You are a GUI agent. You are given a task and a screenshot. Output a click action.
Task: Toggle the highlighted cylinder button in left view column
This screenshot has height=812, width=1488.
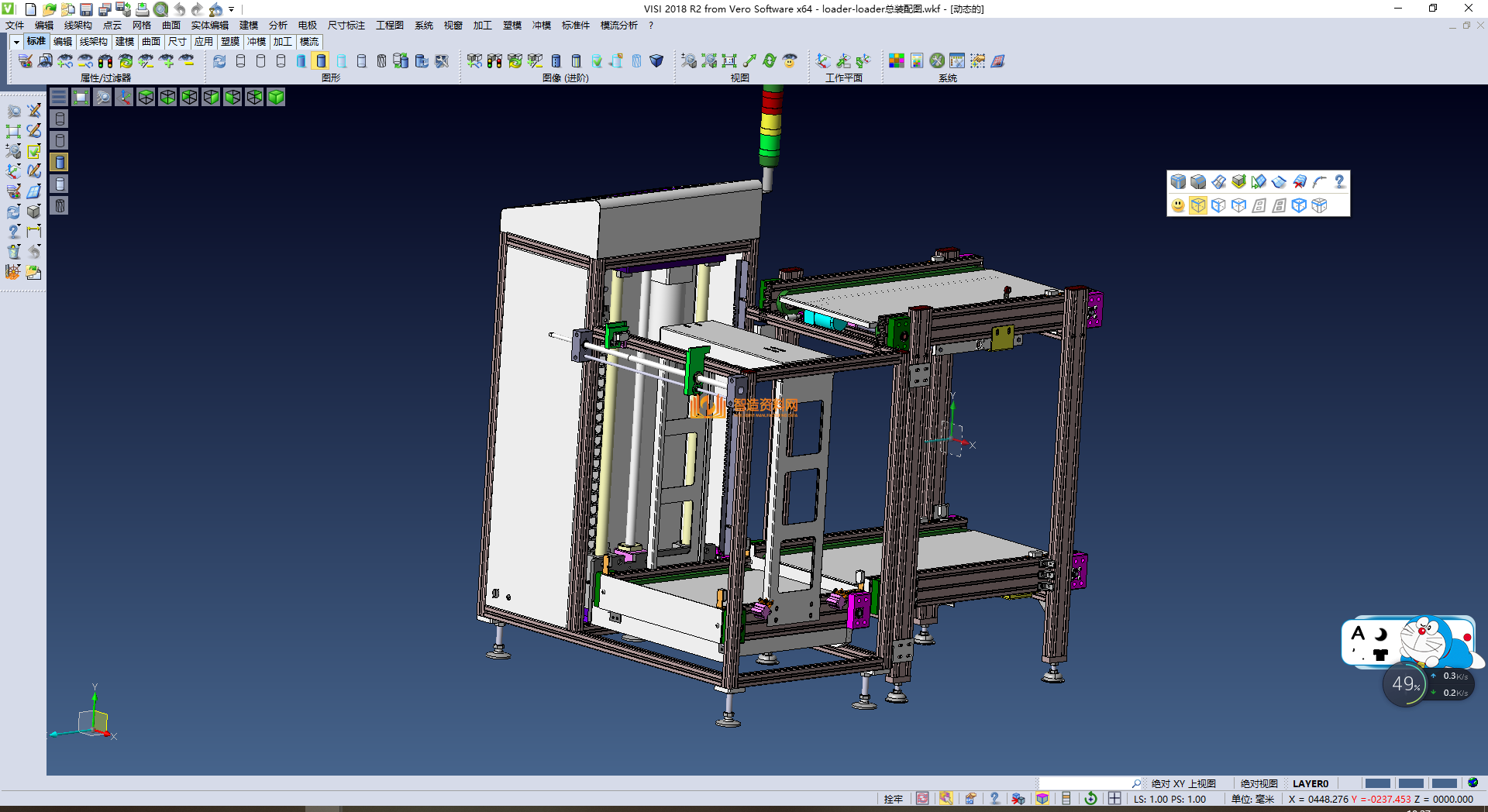coord(60,162)
